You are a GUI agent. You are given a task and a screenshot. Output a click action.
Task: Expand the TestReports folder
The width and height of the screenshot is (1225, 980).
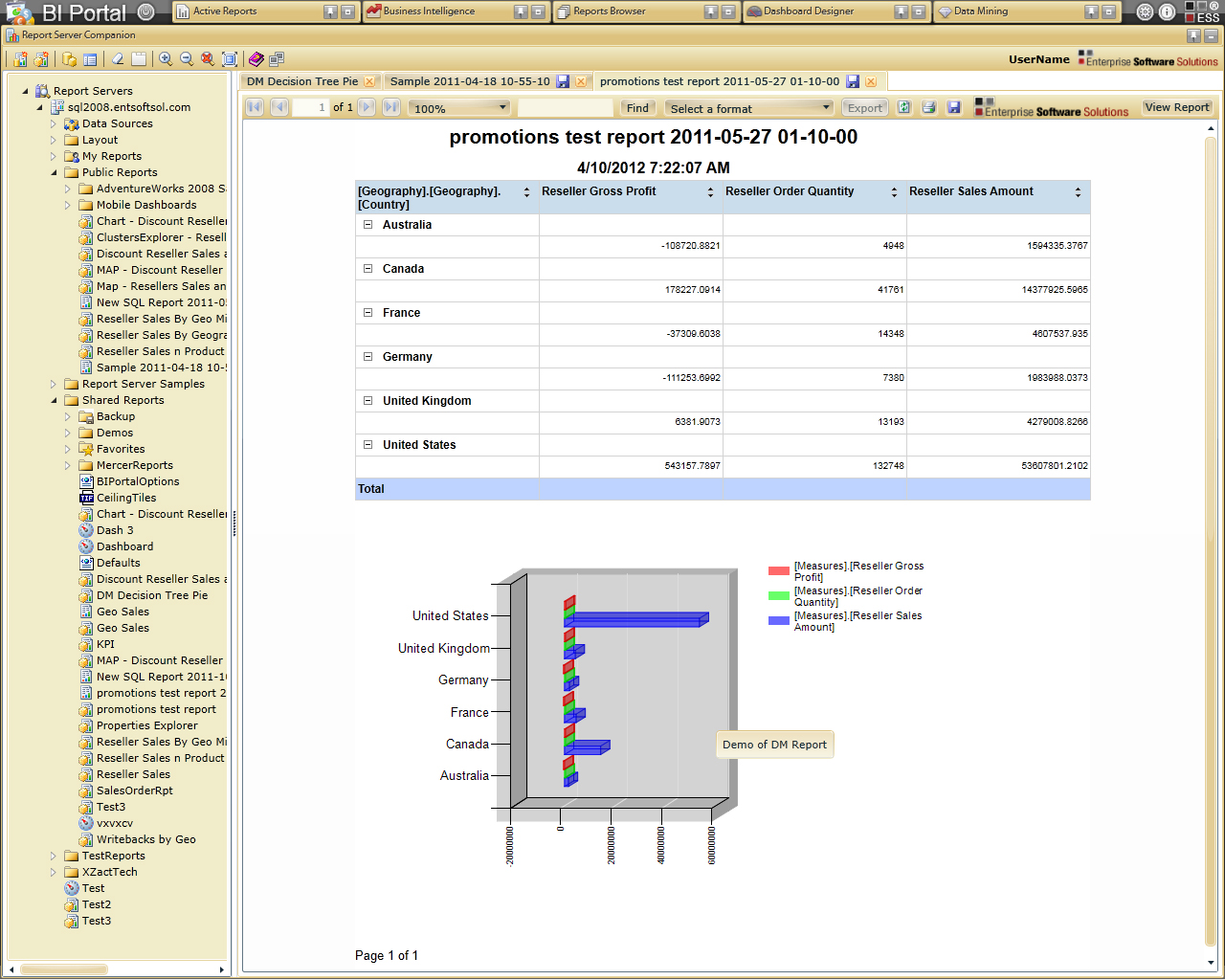tap(54, 856)
